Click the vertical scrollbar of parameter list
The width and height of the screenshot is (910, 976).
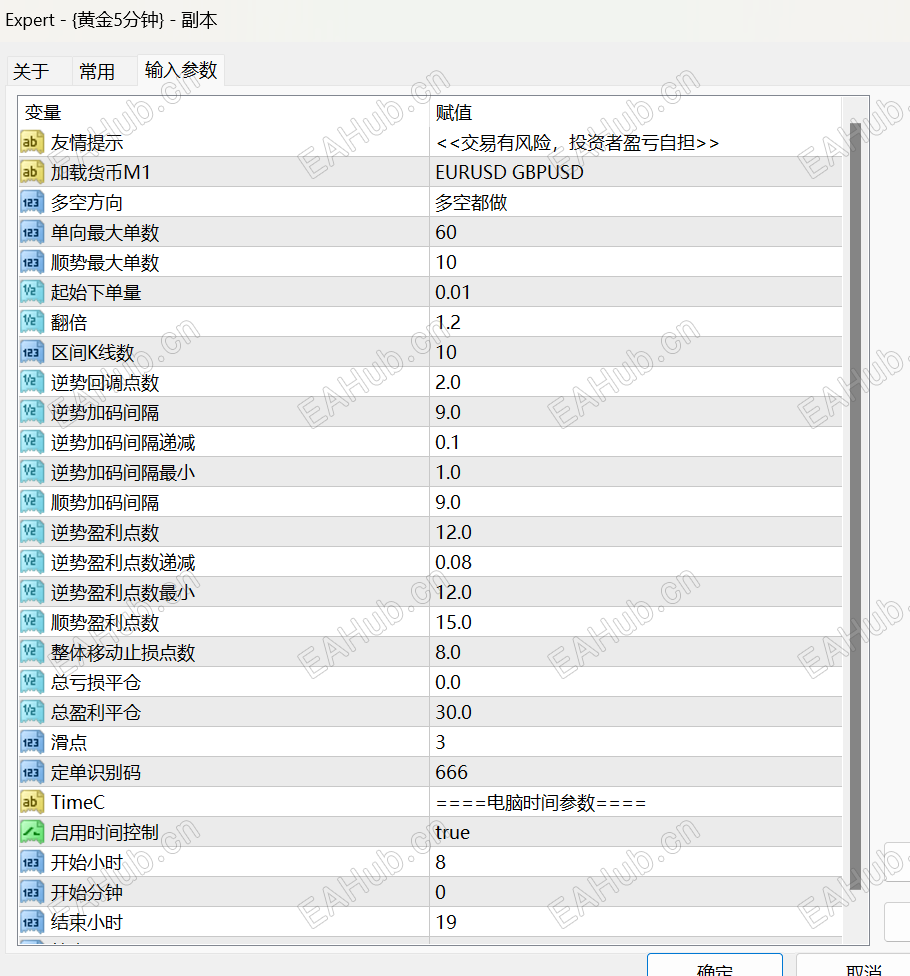pos(855,505)
